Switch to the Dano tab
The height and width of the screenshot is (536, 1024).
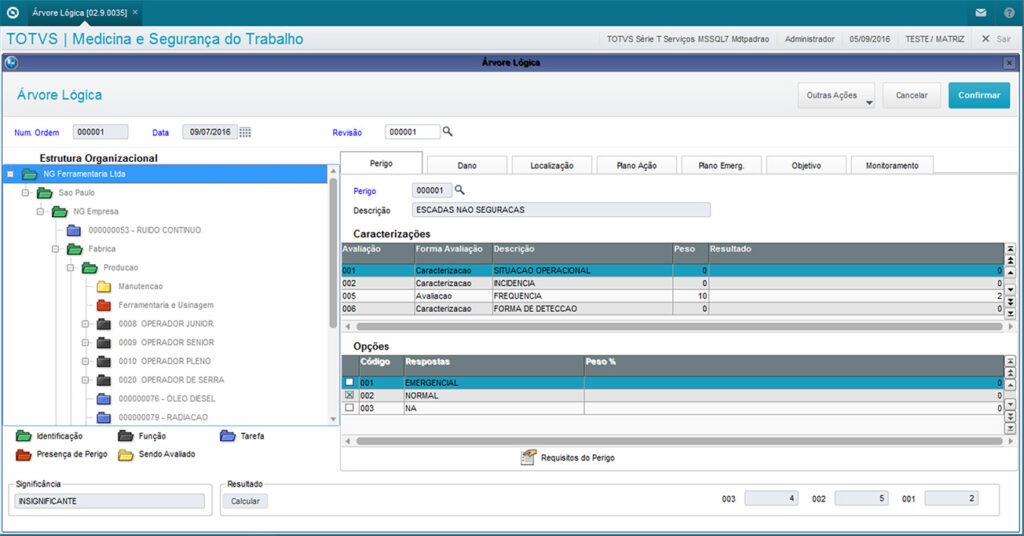click(466, 166)
